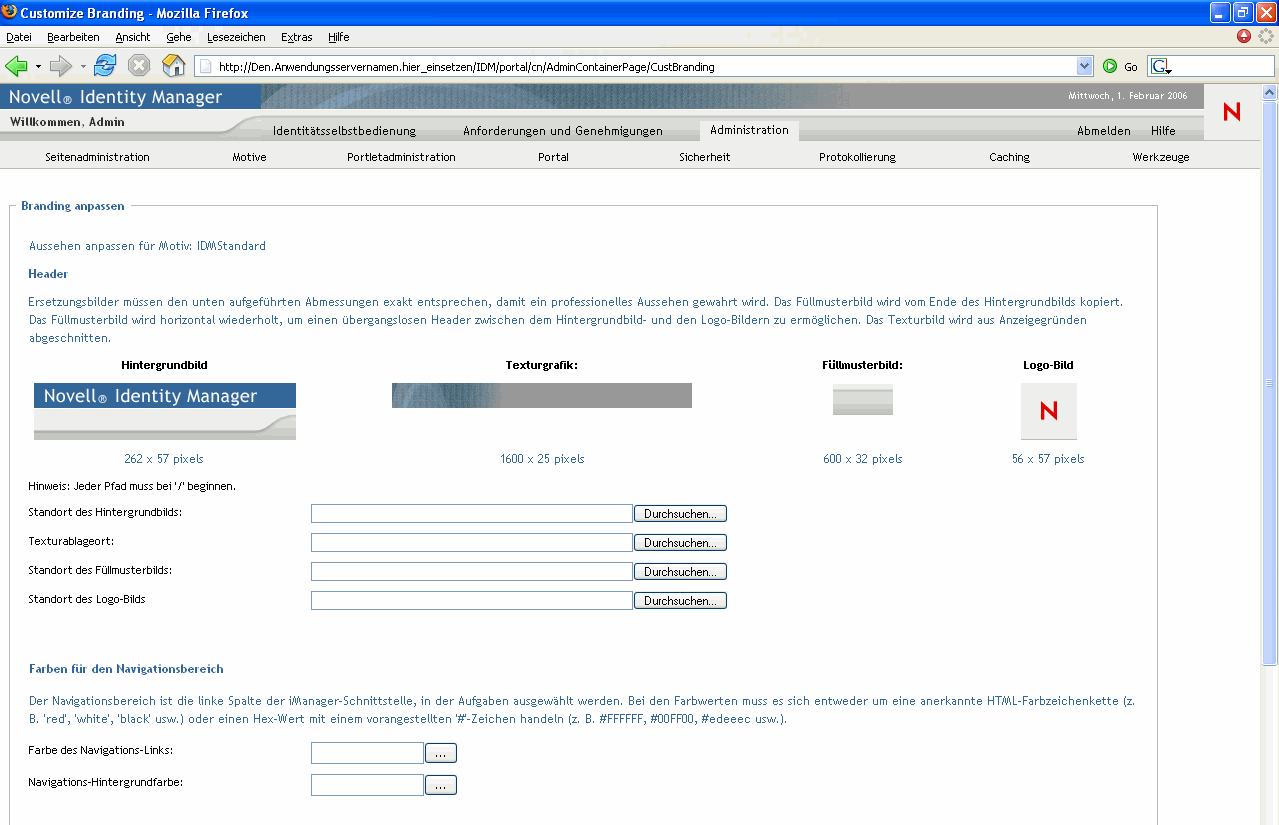The width and height of the screenshot is (1279, 825).
Task: Click the Abmelden link
Action: [x=1104, y=131]
